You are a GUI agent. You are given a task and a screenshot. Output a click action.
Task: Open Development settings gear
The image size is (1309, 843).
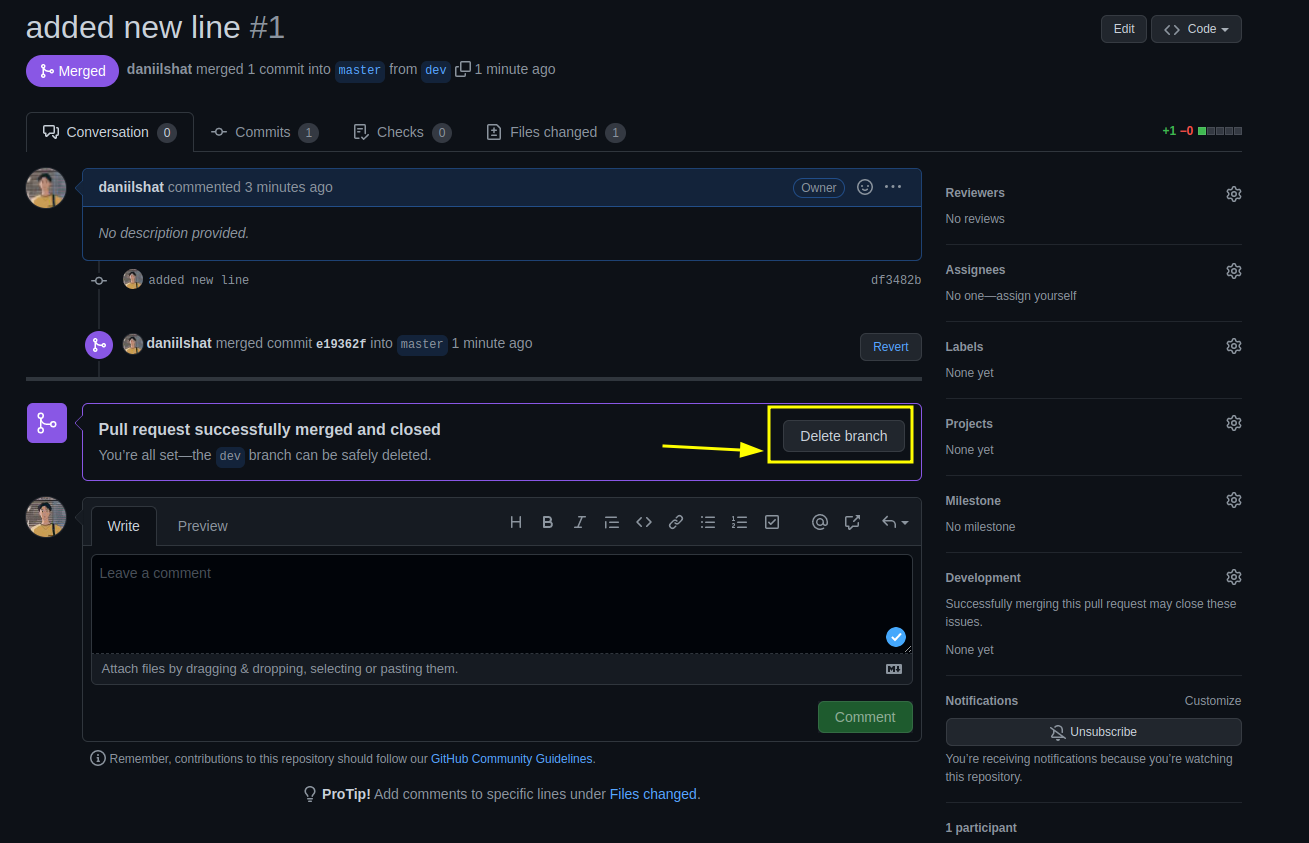click(1234, 577)
